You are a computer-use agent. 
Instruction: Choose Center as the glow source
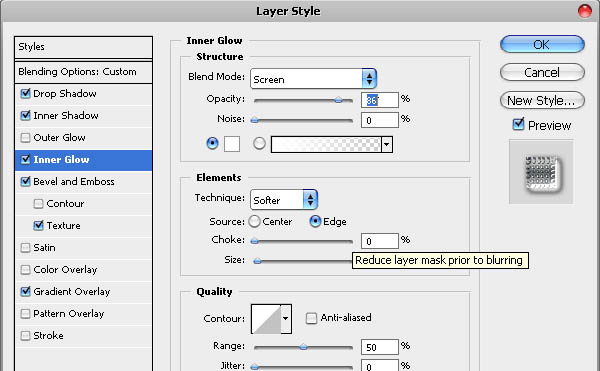[254, 221]
